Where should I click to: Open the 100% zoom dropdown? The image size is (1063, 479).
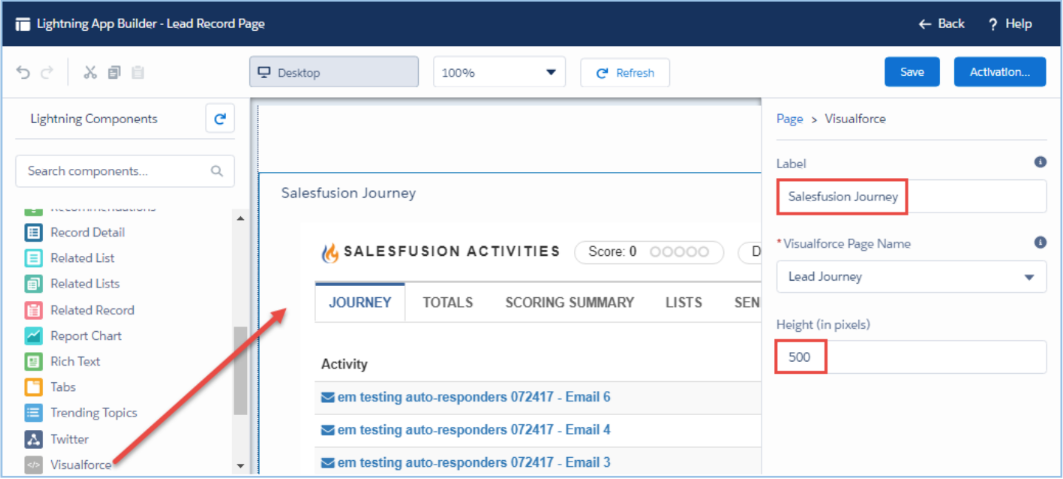click(499, 72)
